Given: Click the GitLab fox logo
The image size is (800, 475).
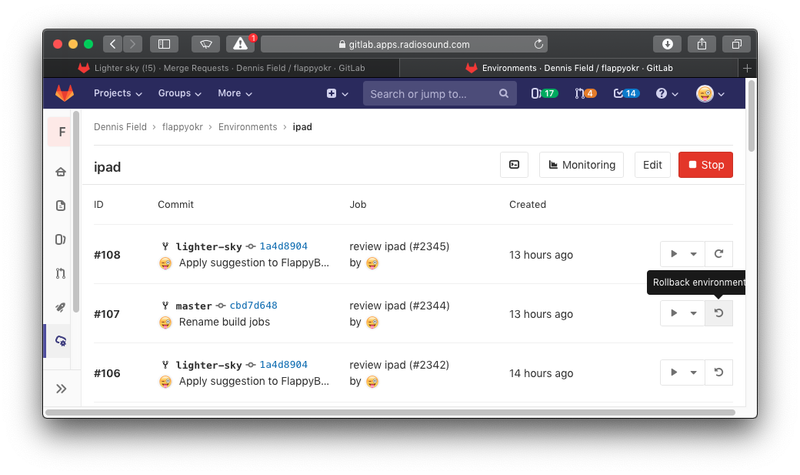Looking at the screenshot, I should [64, 94].
